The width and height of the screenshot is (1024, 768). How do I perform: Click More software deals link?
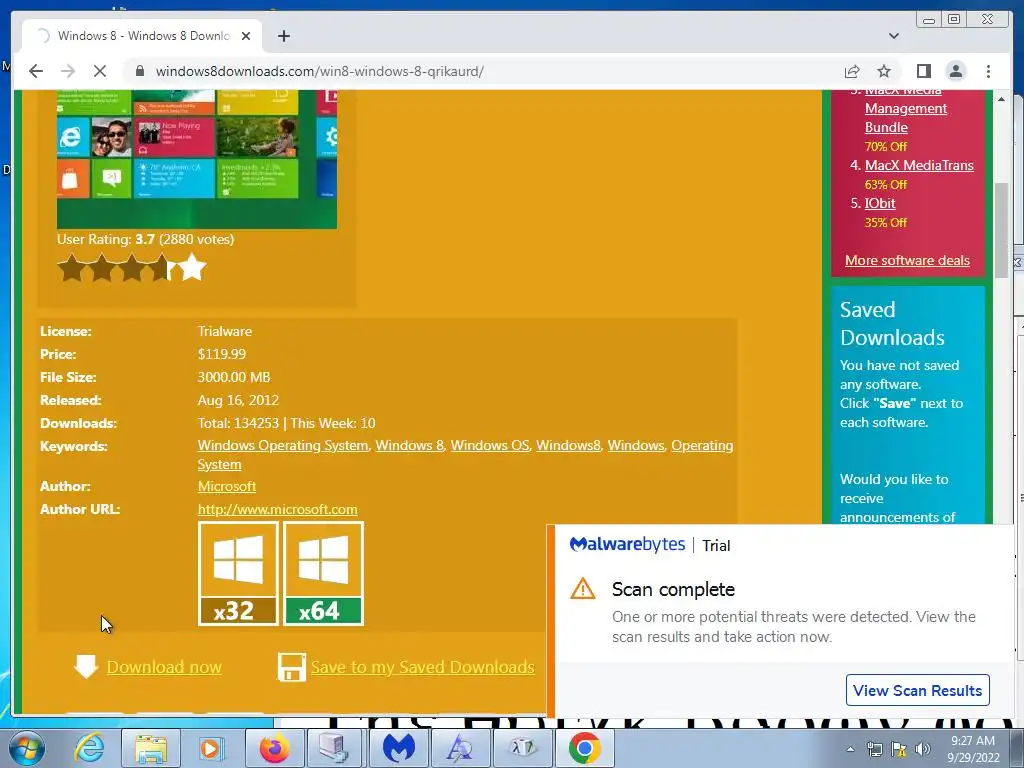pyautogui.click(x=907, y=261)
